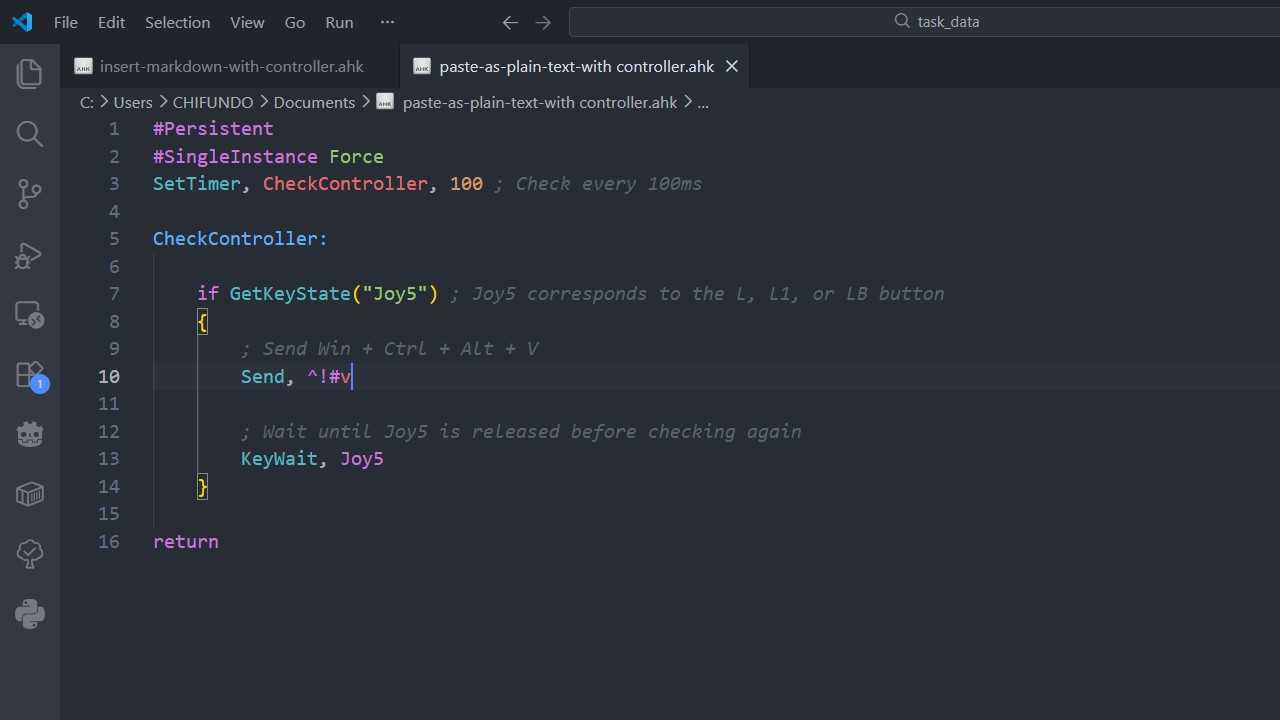Open the Run menu
This screenshot has width=1280, height=720.
coord(339,22)
